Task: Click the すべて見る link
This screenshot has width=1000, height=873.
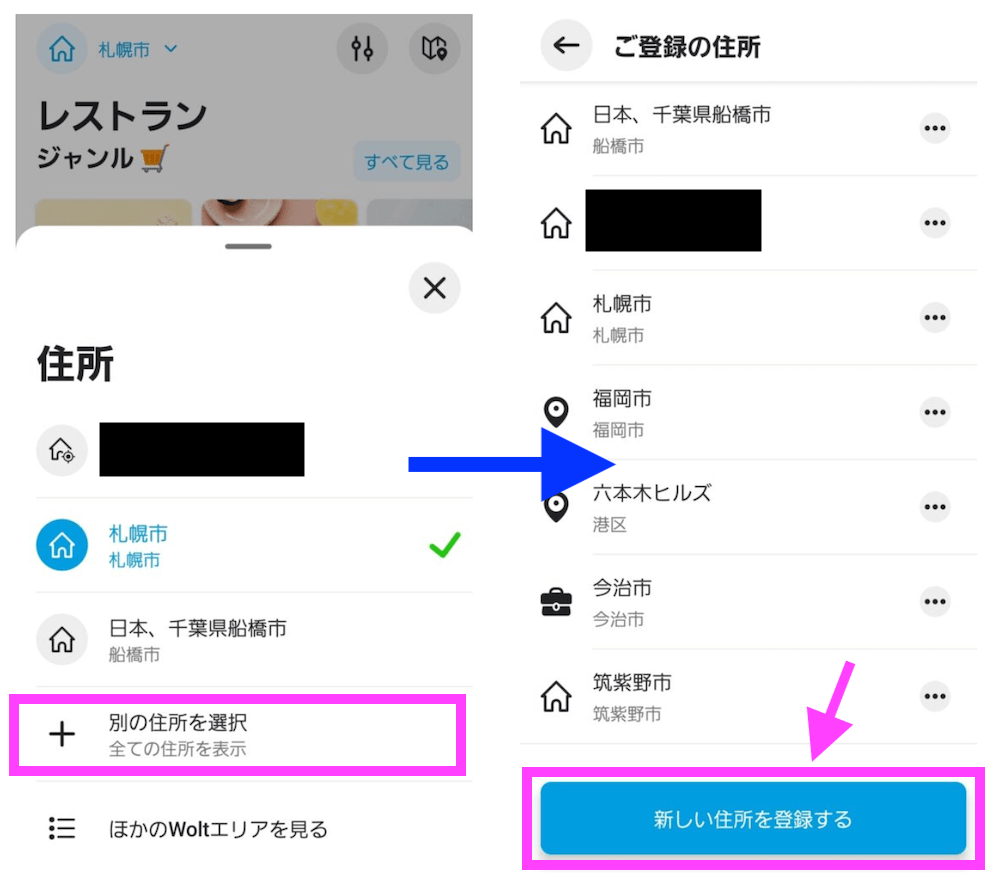Action: [407, 161]
